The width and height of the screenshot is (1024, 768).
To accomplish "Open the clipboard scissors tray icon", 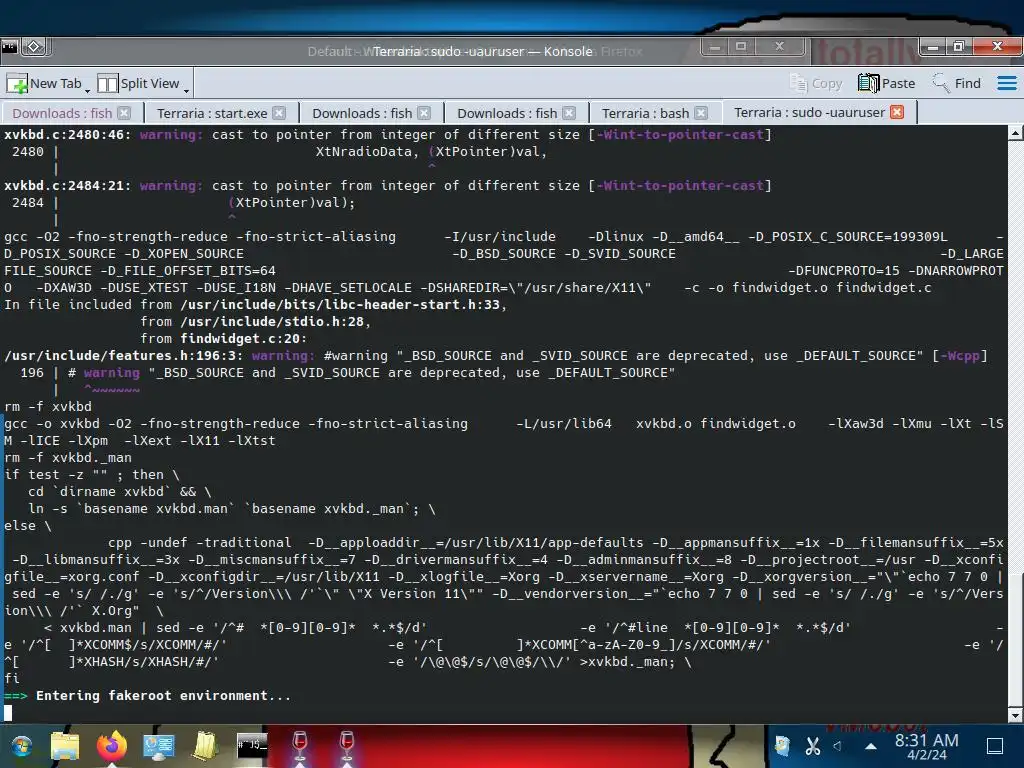I will [813, 746].
